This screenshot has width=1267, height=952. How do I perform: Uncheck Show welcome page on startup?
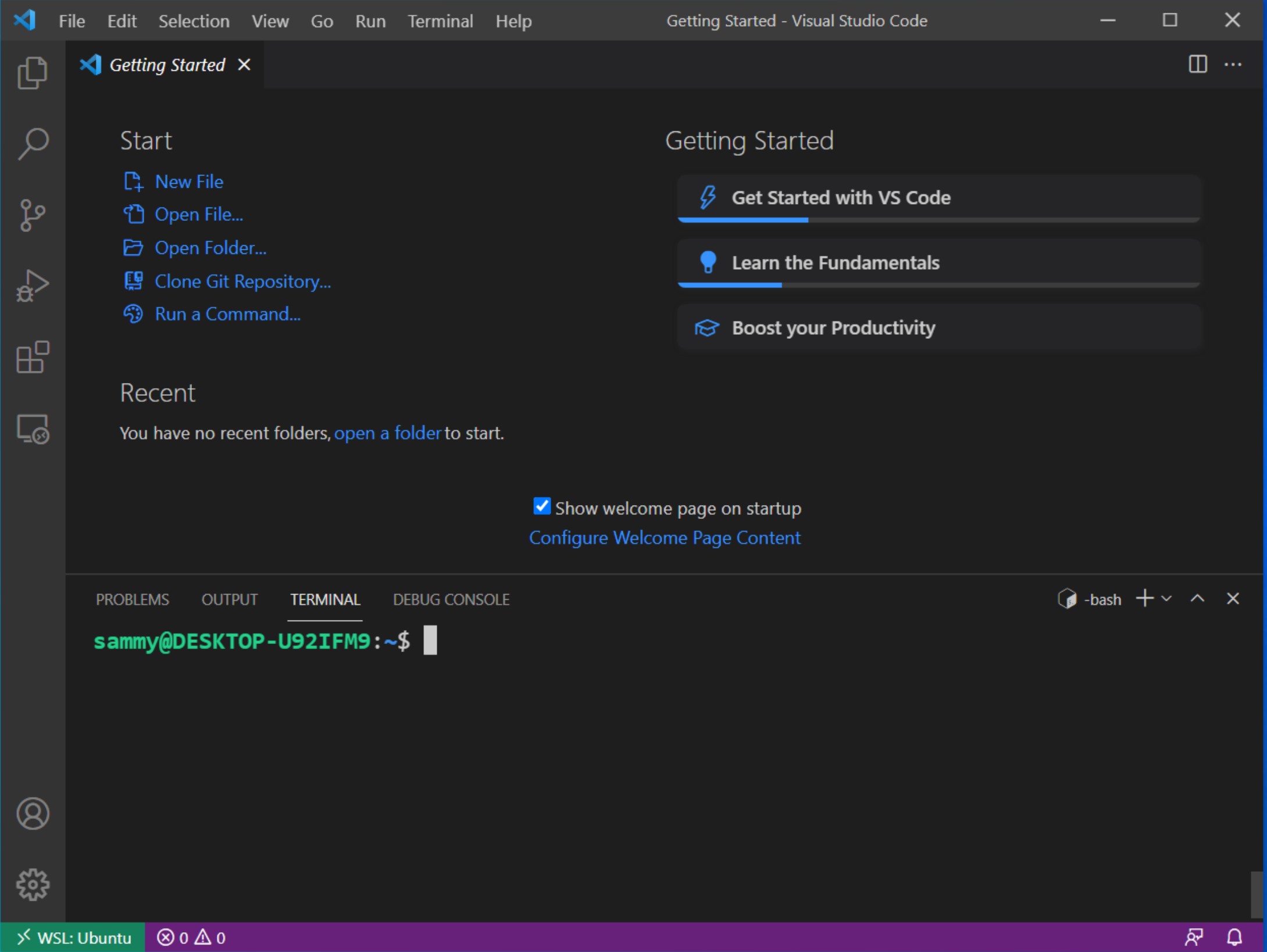(x=542, y=506)
